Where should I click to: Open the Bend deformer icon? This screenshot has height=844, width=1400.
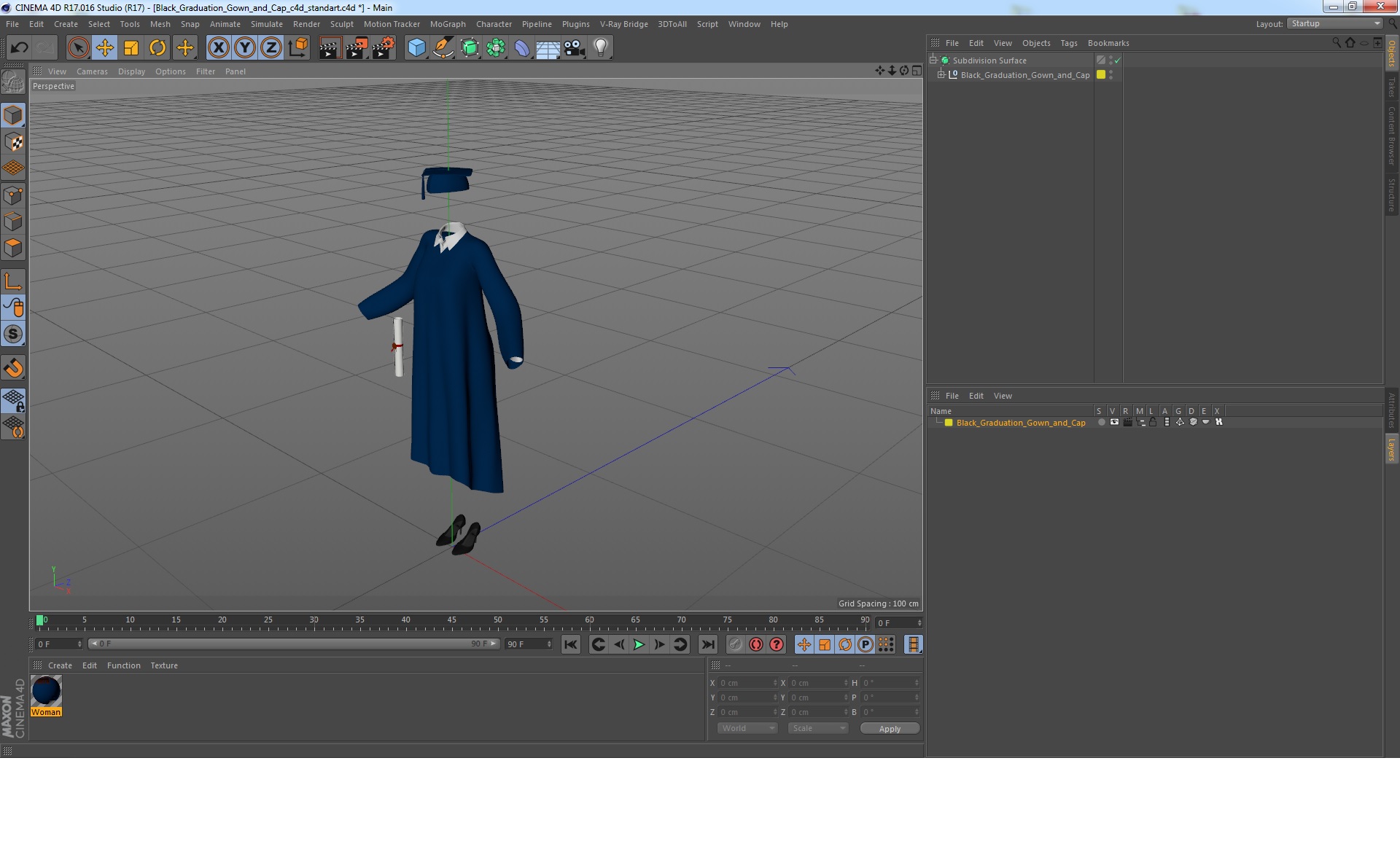[x=522, y=48]
